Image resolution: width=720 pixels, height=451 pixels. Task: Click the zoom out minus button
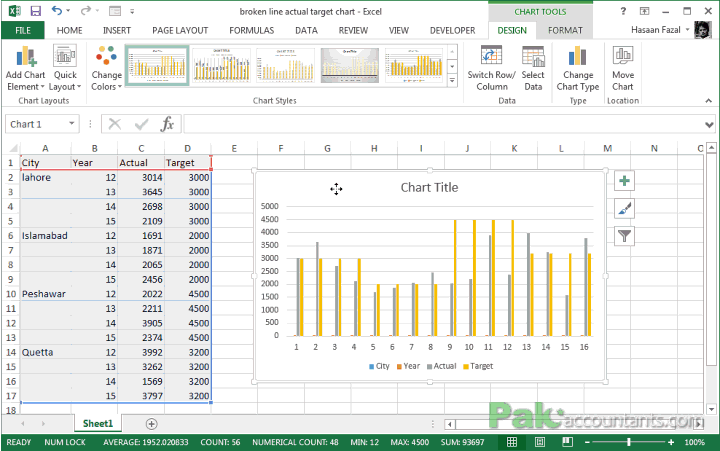(x=587, y=442)
